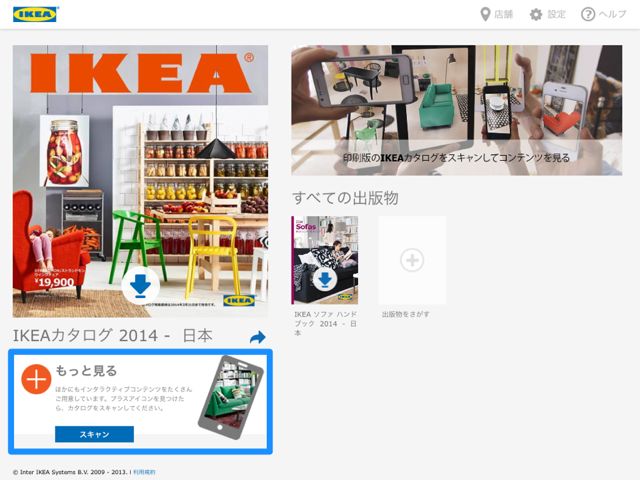
Task: Open settings via the gear icon
Action: 536,15
